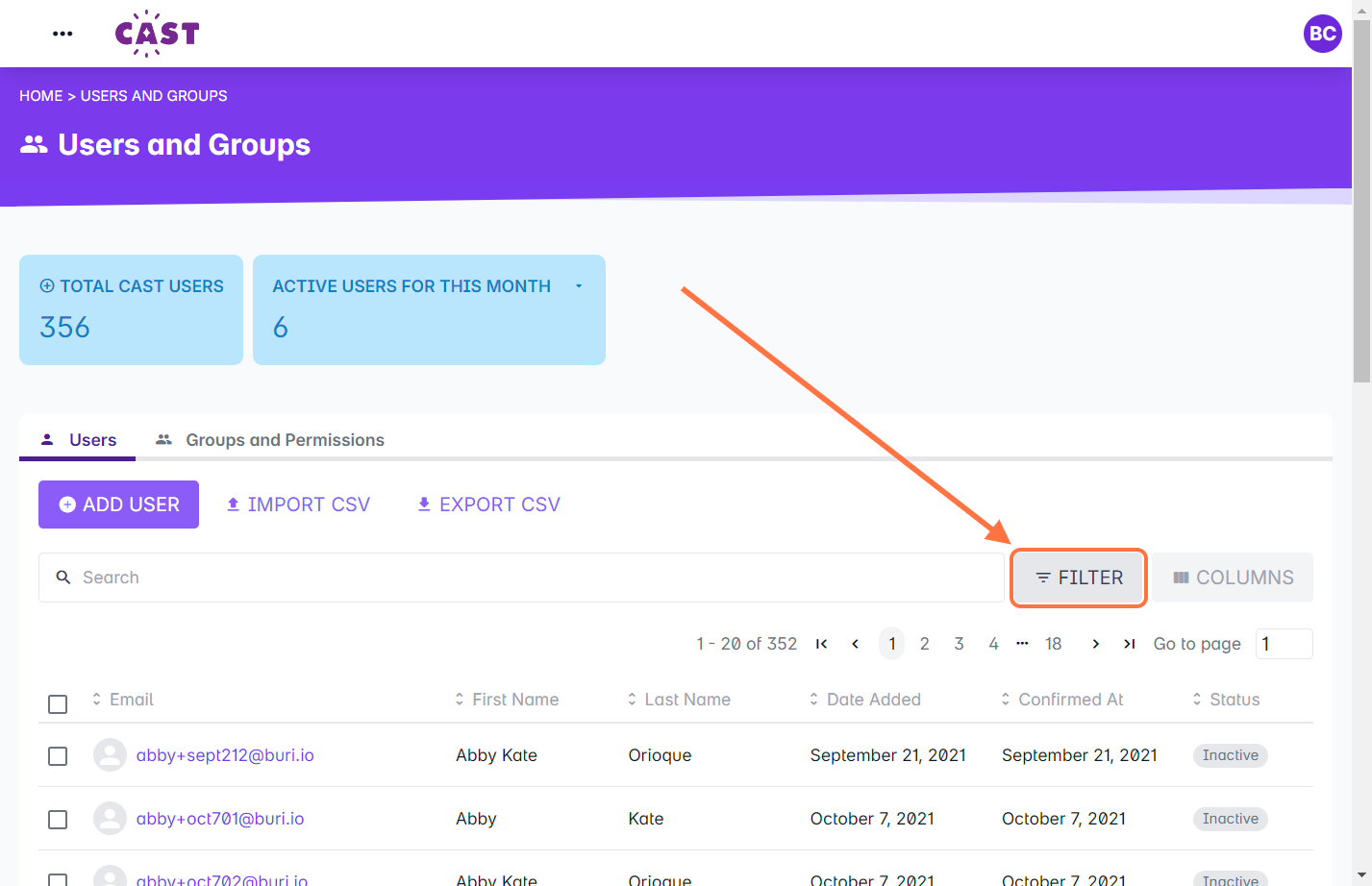Click the BC user avatar
Image resolution: width=1372 pixels, height=886 pixels.
point(1322,34)
